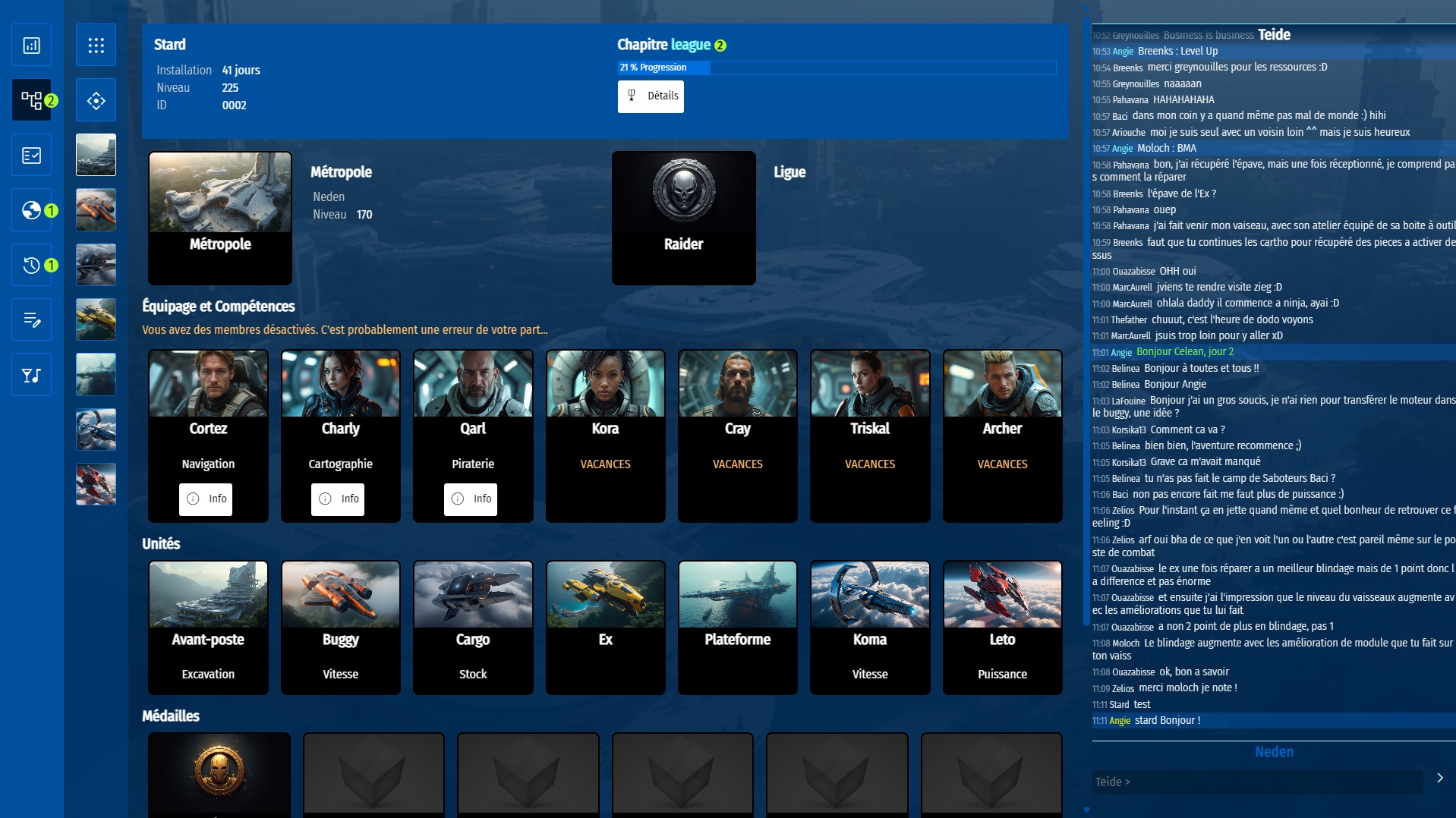Select the hierarchy tree sidebar icon
This screenshot has height=818, width=1456.
click(31, 100)
